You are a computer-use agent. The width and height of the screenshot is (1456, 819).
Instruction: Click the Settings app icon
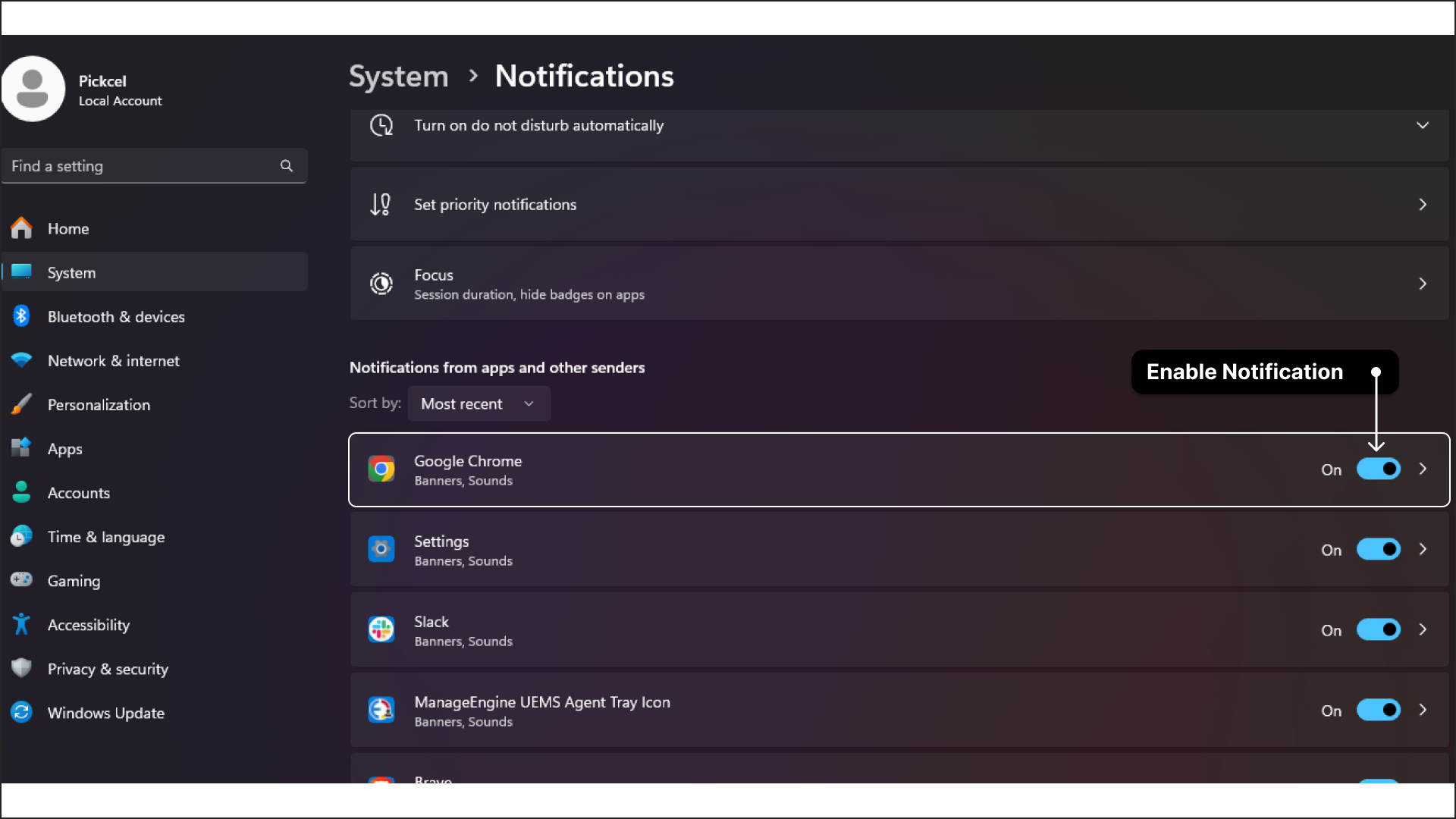point(381,549)
